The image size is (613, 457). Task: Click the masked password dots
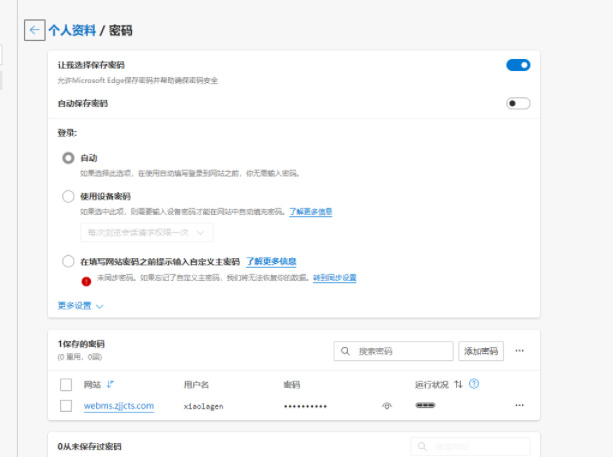(305, 407)
